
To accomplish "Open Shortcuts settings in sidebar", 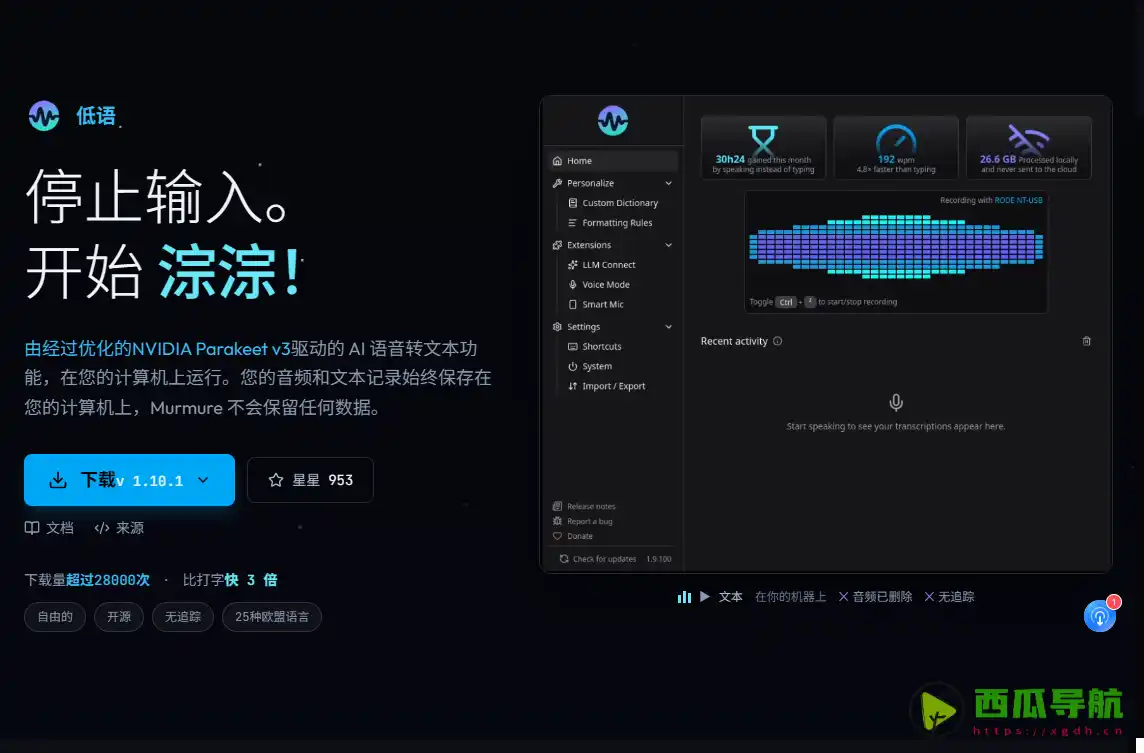I will (x=601, y=347).
